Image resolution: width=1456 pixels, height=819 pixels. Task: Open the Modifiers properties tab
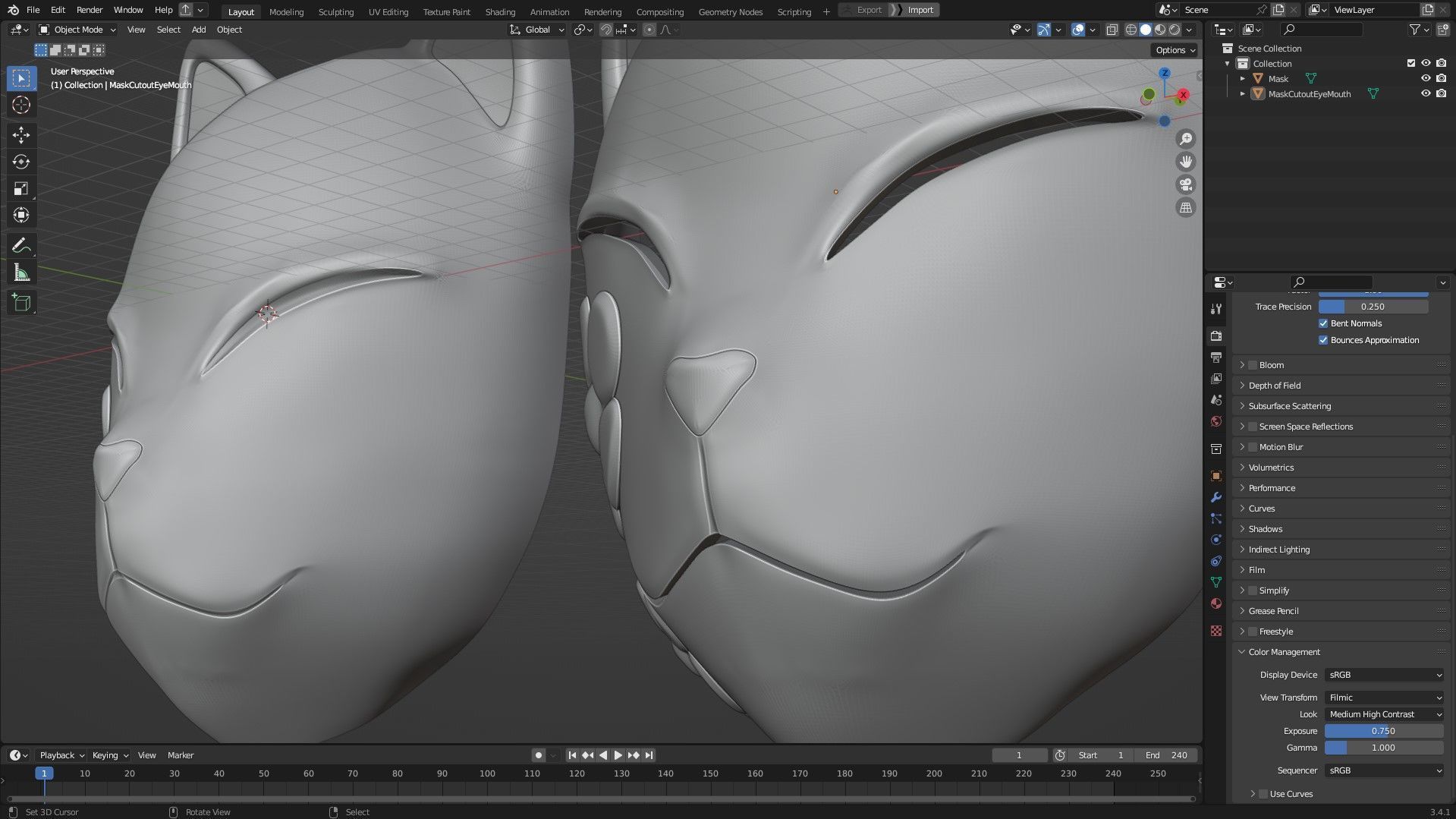click(x=1216, y=497)
